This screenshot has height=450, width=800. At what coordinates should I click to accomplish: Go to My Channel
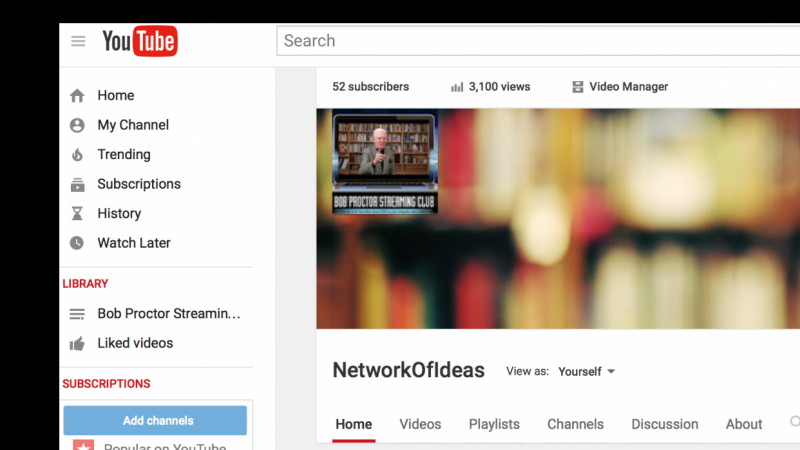(133, 125)
